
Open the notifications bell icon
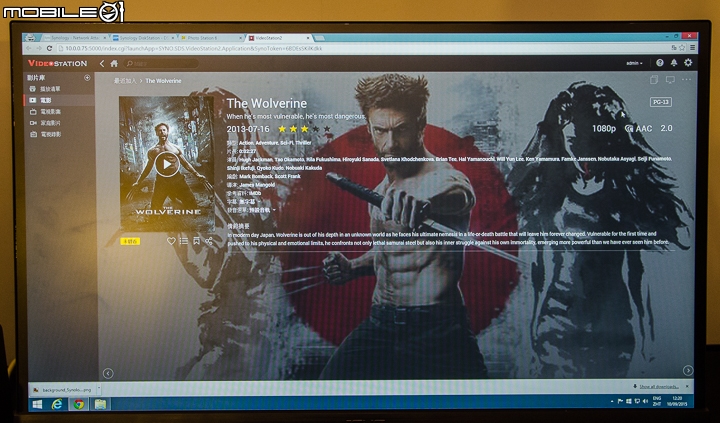(674, 63)
